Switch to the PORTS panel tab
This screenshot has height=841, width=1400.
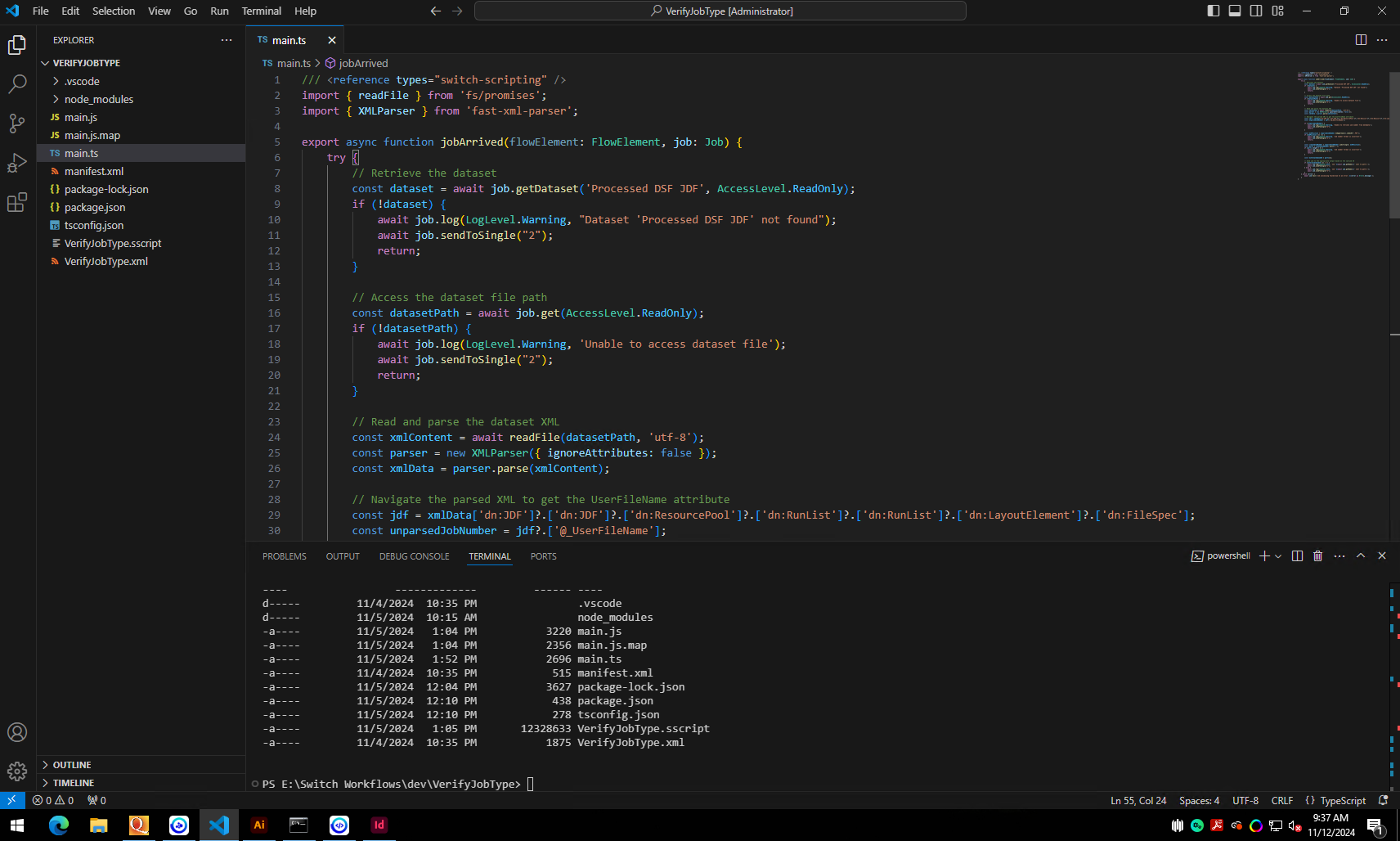tap(543, 556)
